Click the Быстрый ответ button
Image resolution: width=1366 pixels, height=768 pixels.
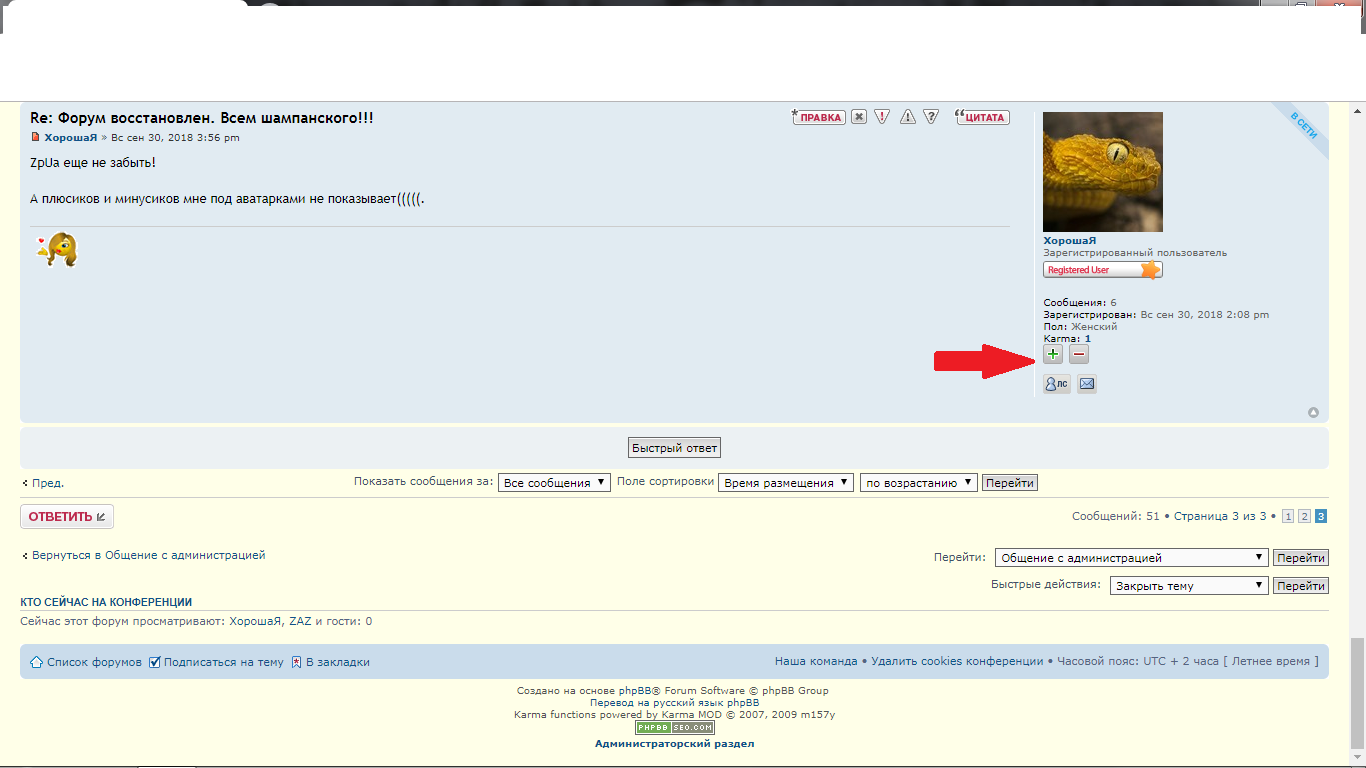coord(674,448)
